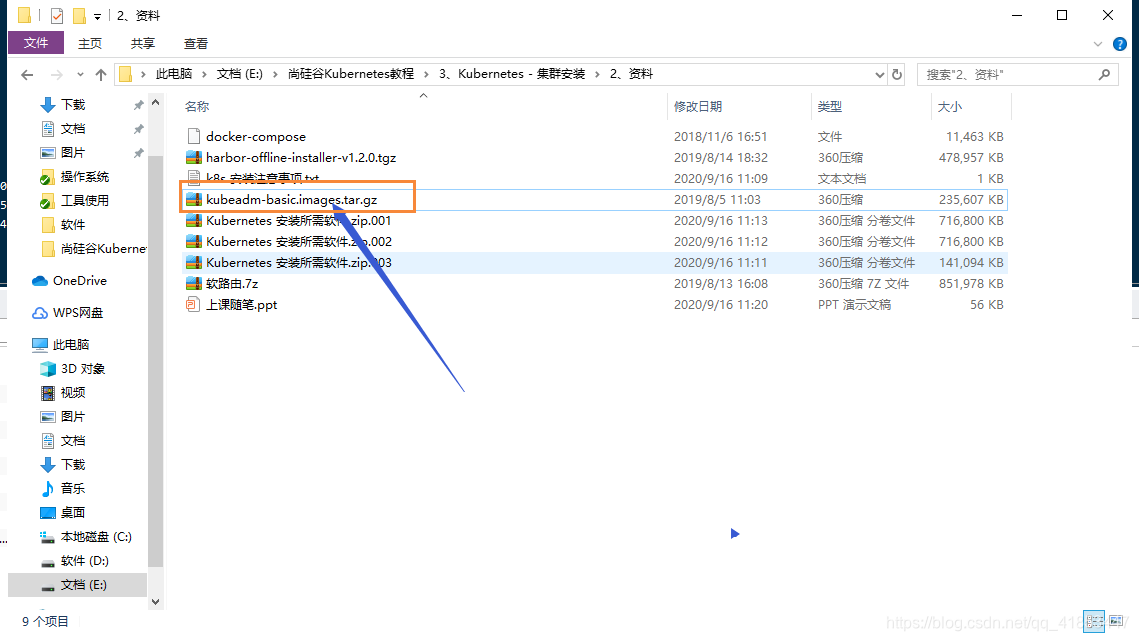Open Help via the blue question mark icon

1119,43
